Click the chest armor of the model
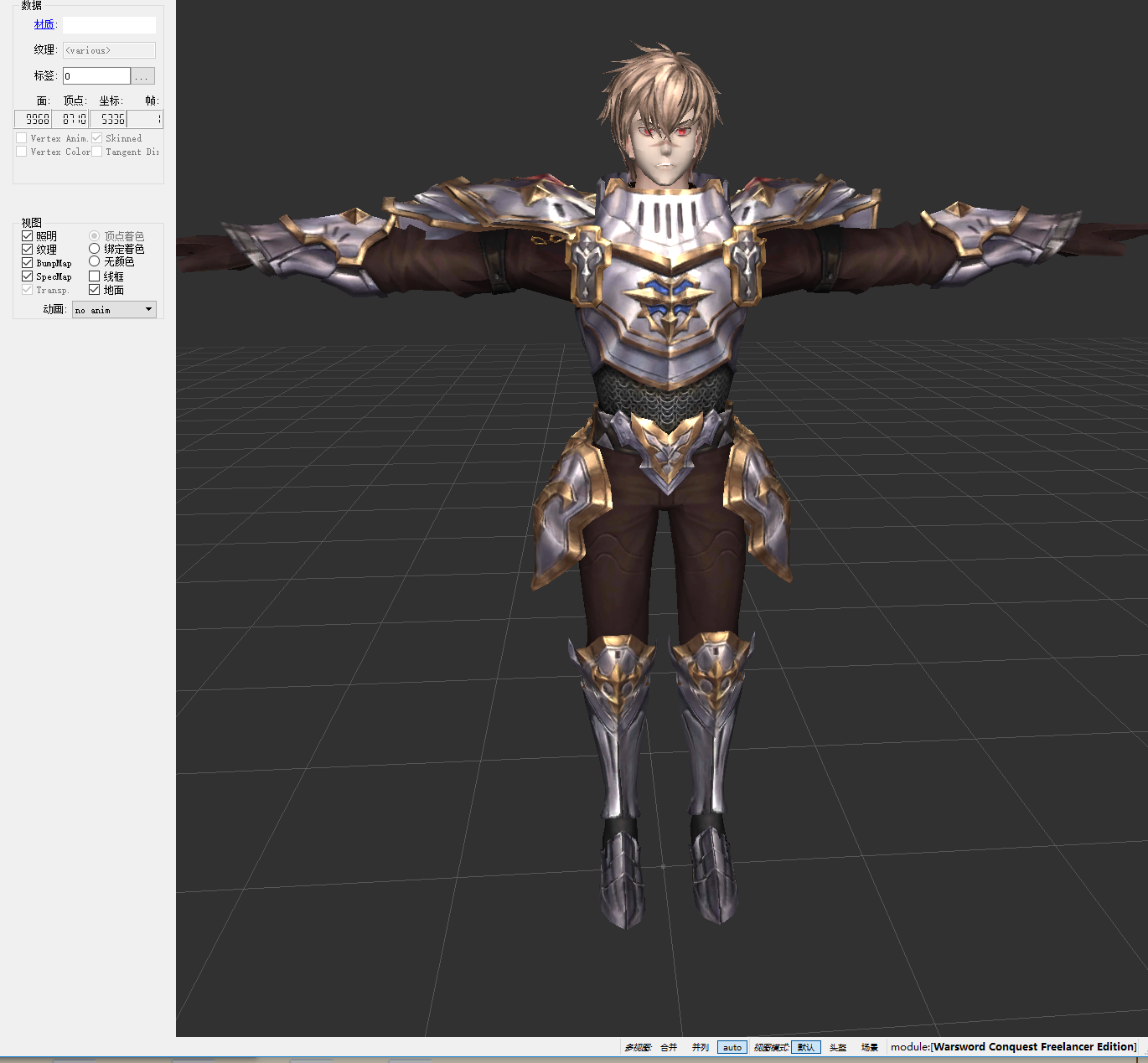1148x1063 pixels. click(668, 285)
